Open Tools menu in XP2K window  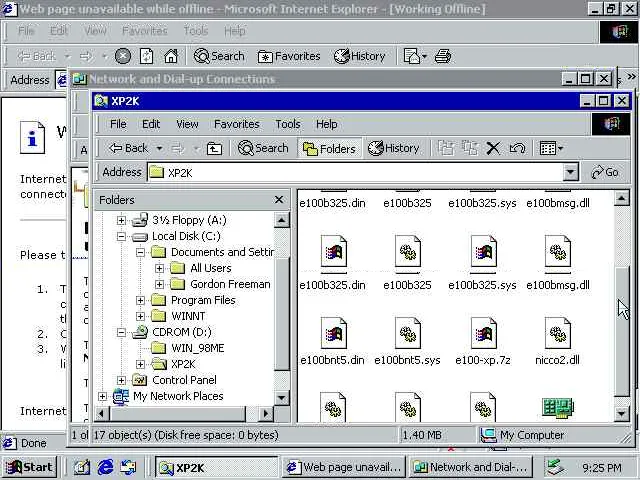coord(288,124)
